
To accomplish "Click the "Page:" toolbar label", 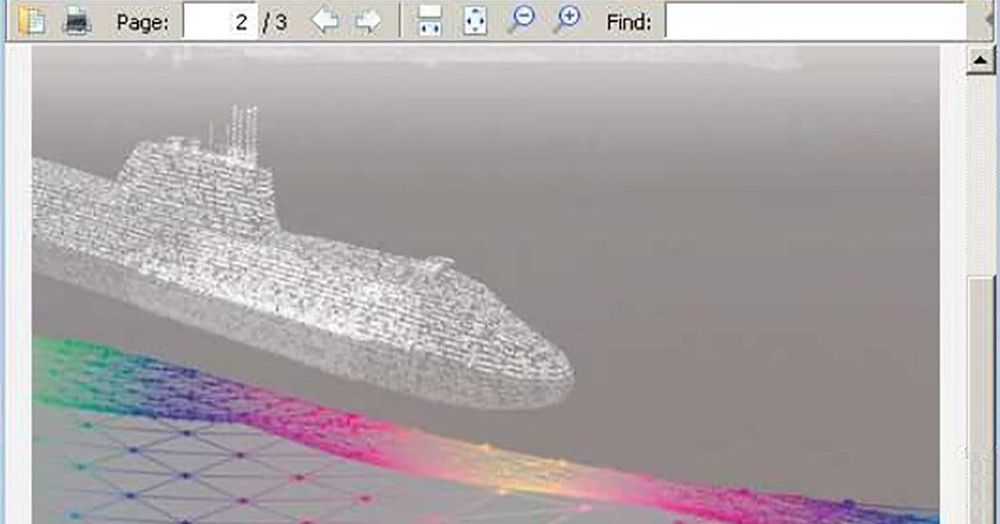I will pyautogui.click(x=141, y=22).
